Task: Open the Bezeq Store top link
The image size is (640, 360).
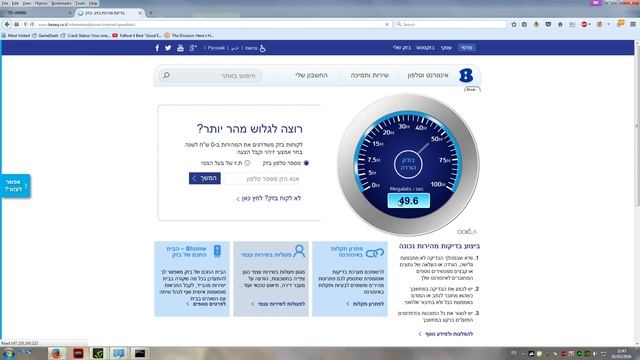Action: tap(425, 48)
